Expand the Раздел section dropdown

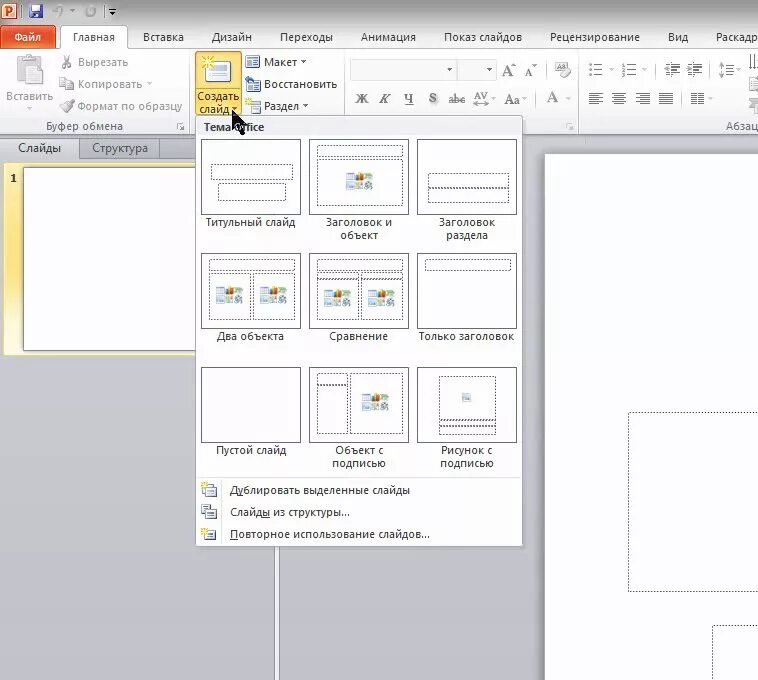point(277,106)
